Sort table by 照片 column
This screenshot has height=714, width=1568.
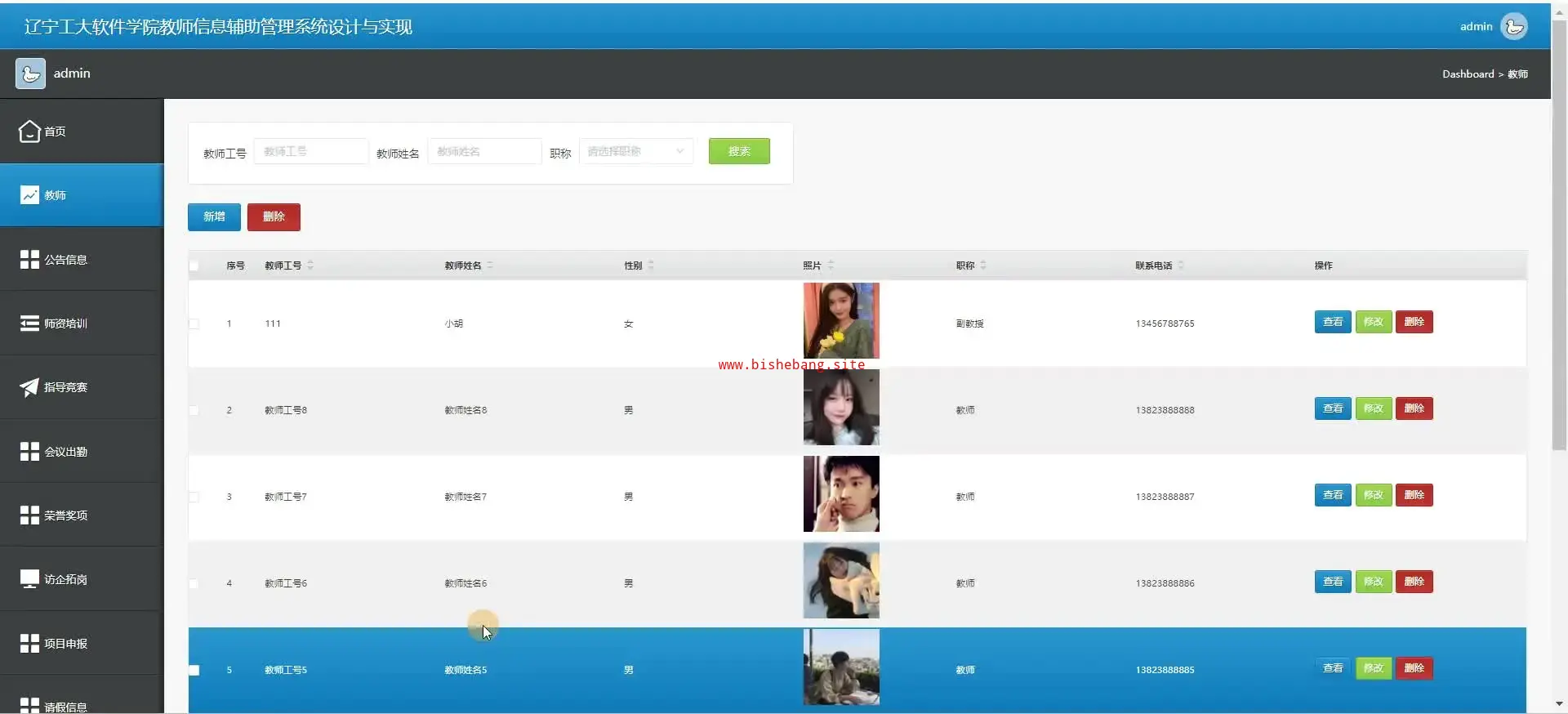point(831,266)
